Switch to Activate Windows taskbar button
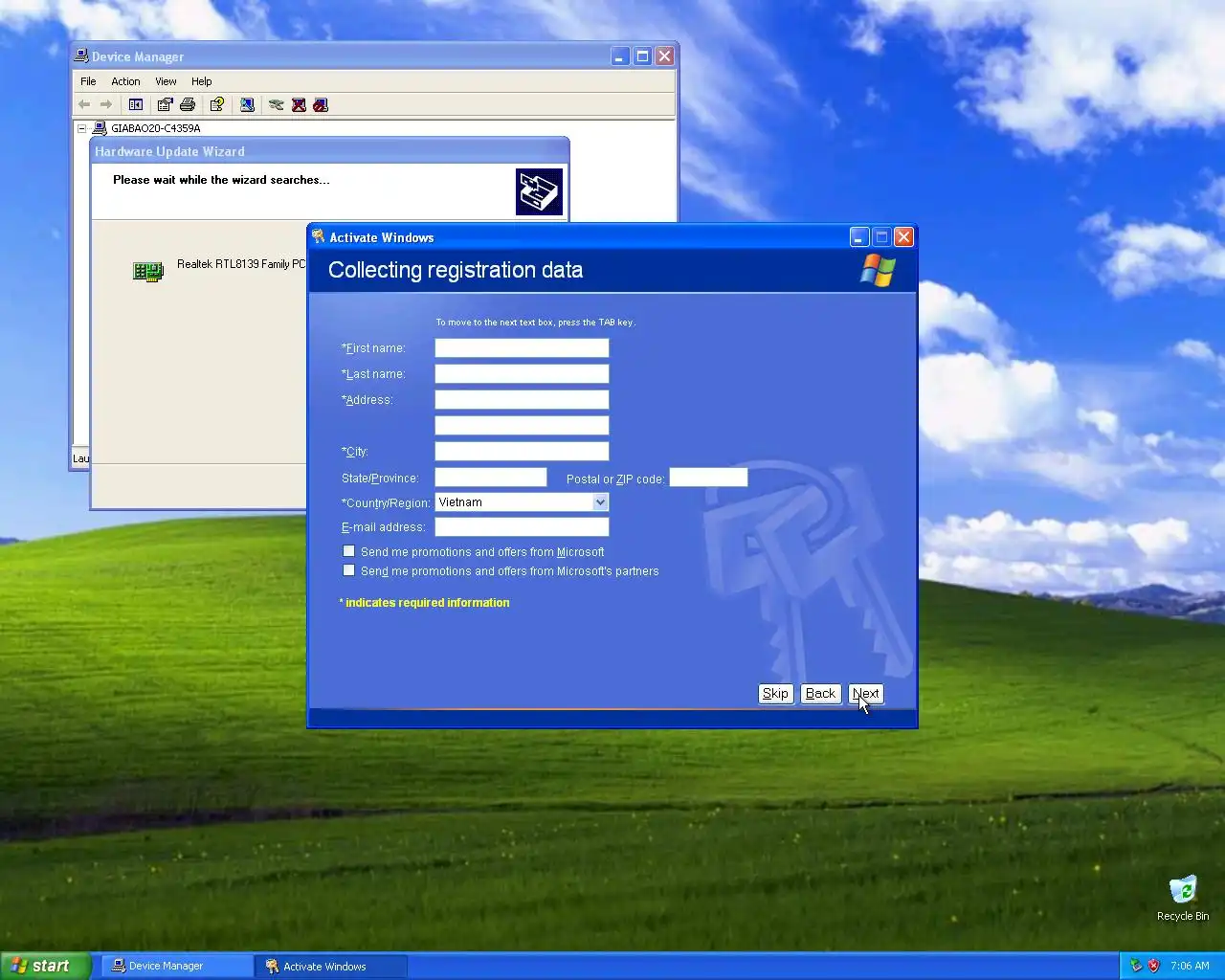The height and width of the screenshot is (980, 1225). [331, 966]
